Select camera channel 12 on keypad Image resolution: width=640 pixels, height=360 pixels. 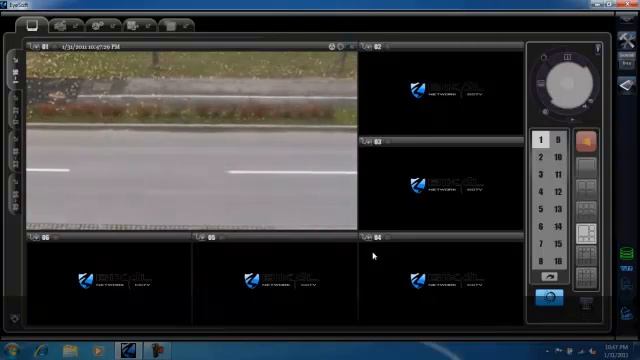coord(558,192)
